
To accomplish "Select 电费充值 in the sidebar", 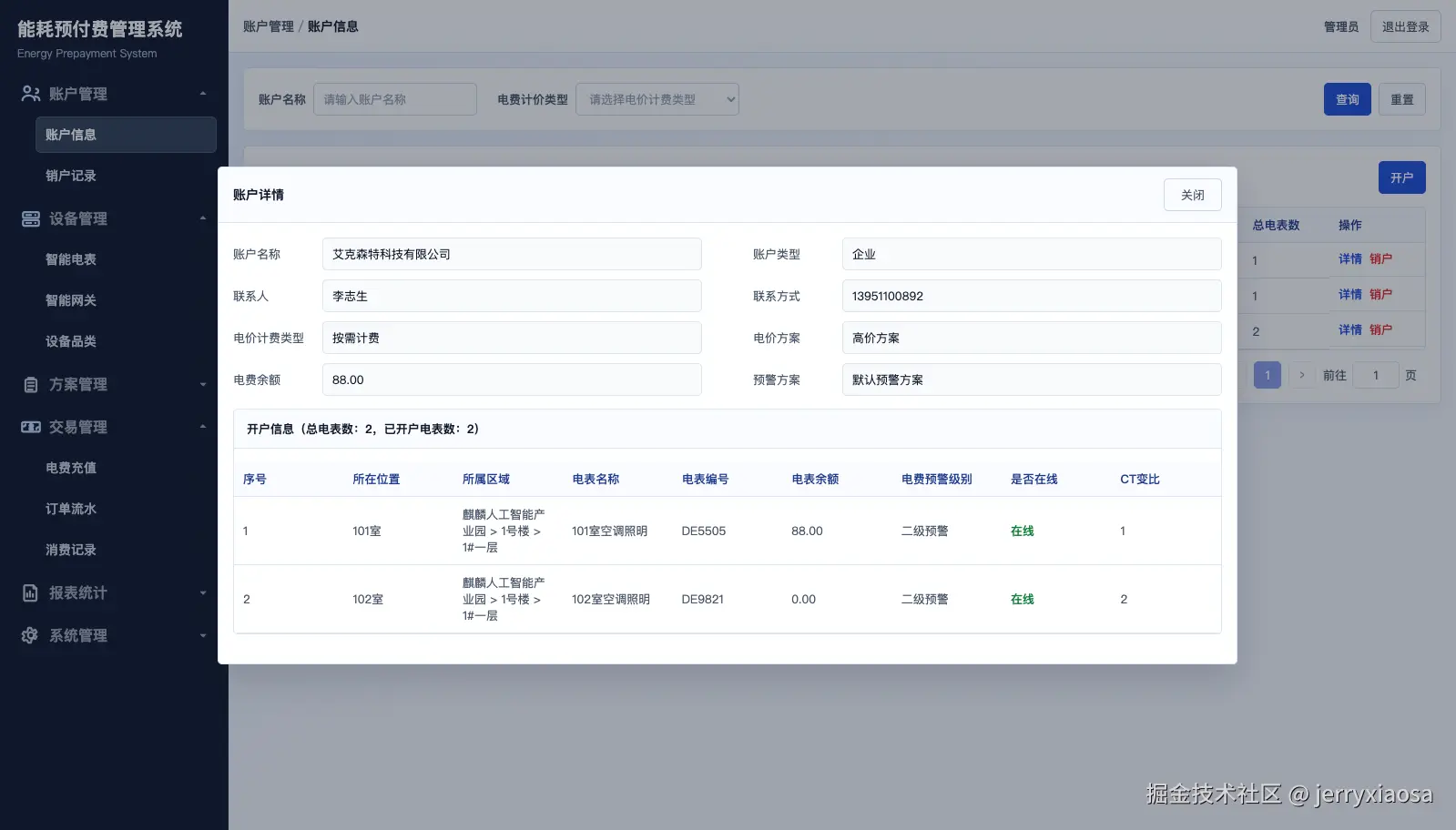I will [x=71, y=468].
